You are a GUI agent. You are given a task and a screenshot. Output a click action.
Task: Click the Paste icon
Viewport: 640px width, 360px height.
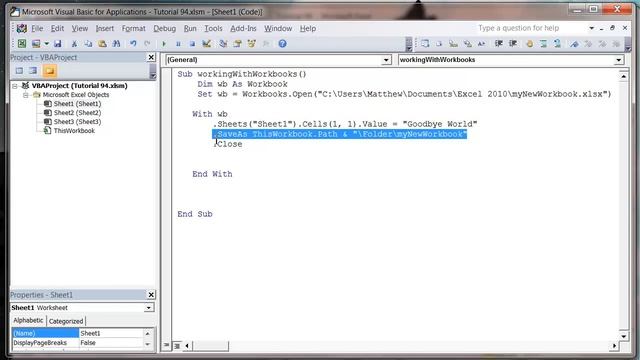(102, 44)
